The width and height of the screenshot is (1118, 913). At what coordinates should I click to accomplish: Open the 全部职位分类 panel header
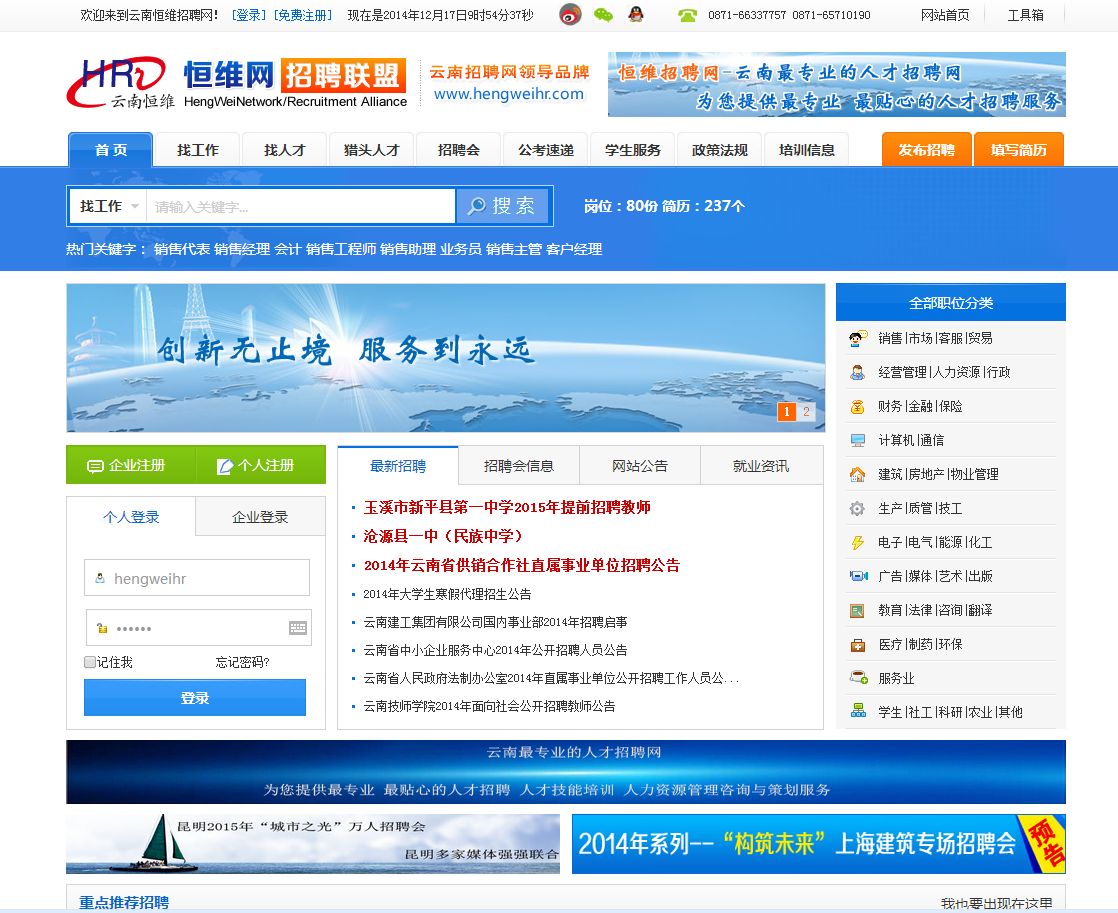[x=950, y=301]
